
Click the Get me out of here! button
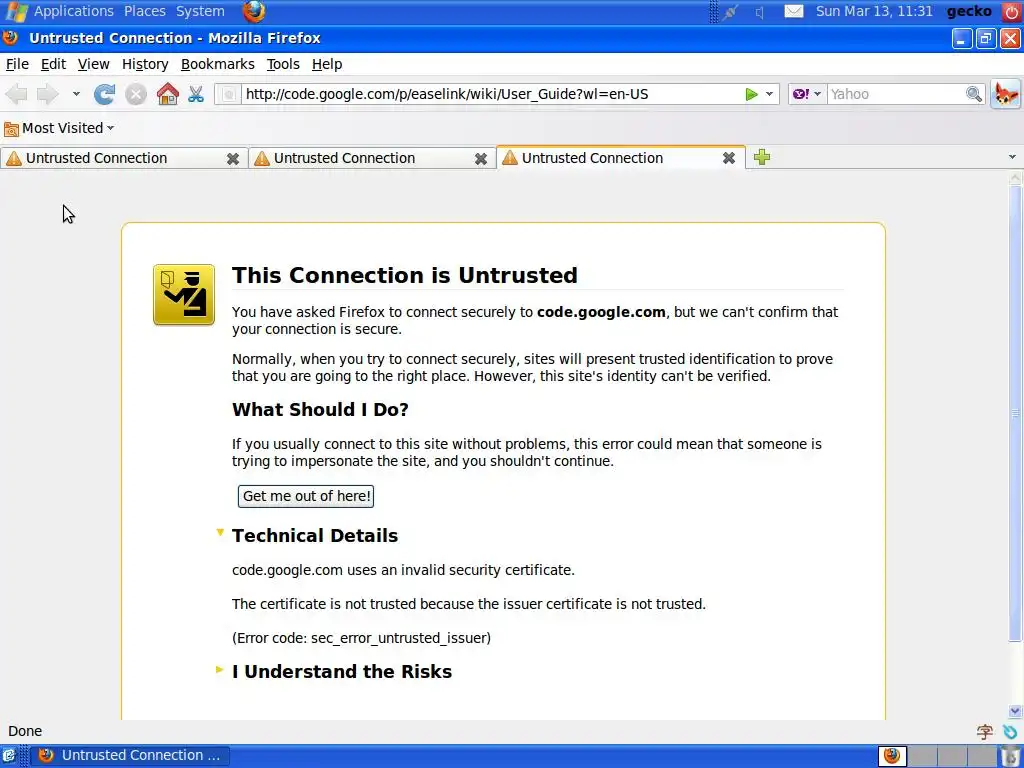(306, 496)
